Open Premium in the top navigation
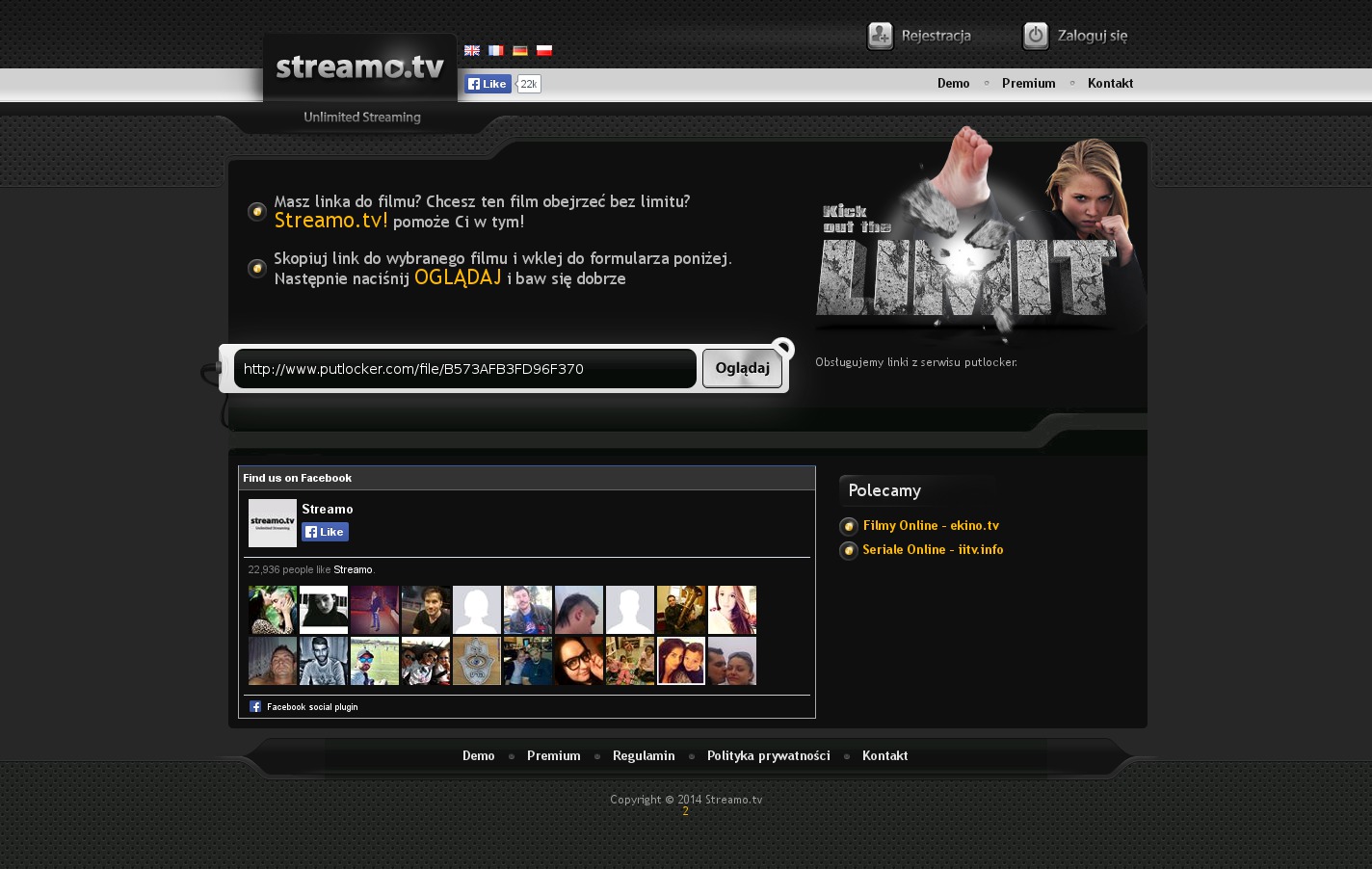The image size is (1372, 869). click(1028, 84)
